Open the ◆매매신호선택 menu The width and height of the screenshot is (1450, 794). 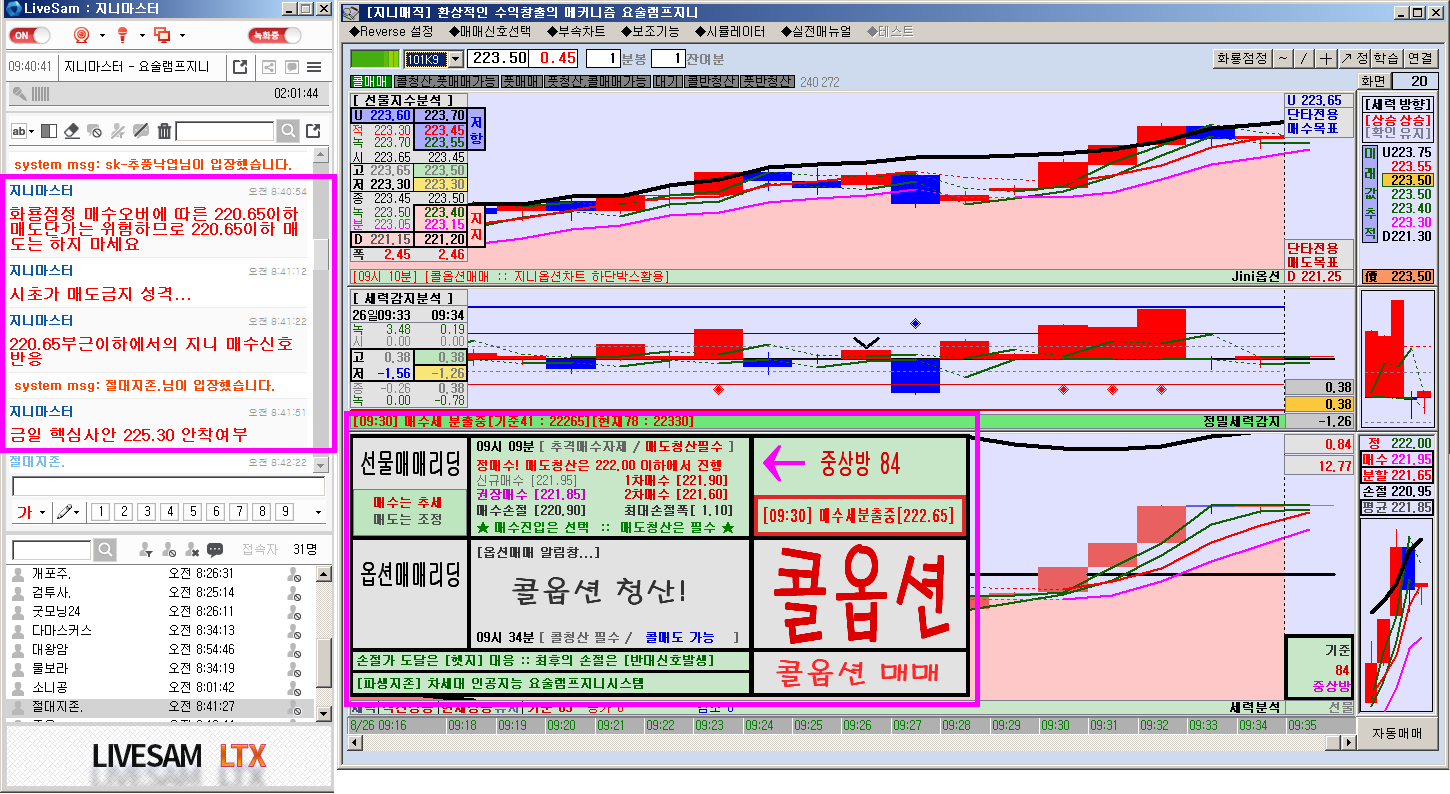pyautogui.click(x=490, y=31)
